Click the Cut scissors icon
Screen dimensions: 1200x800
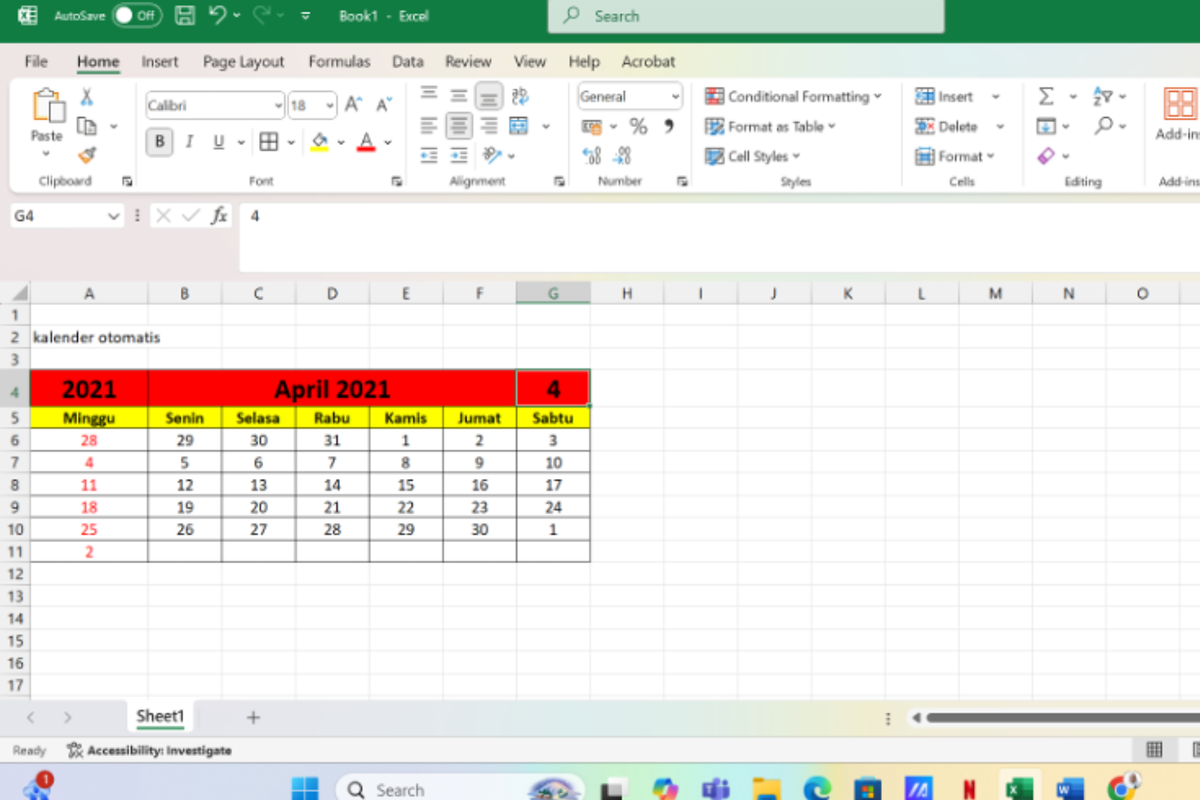[x=87, y=97]
